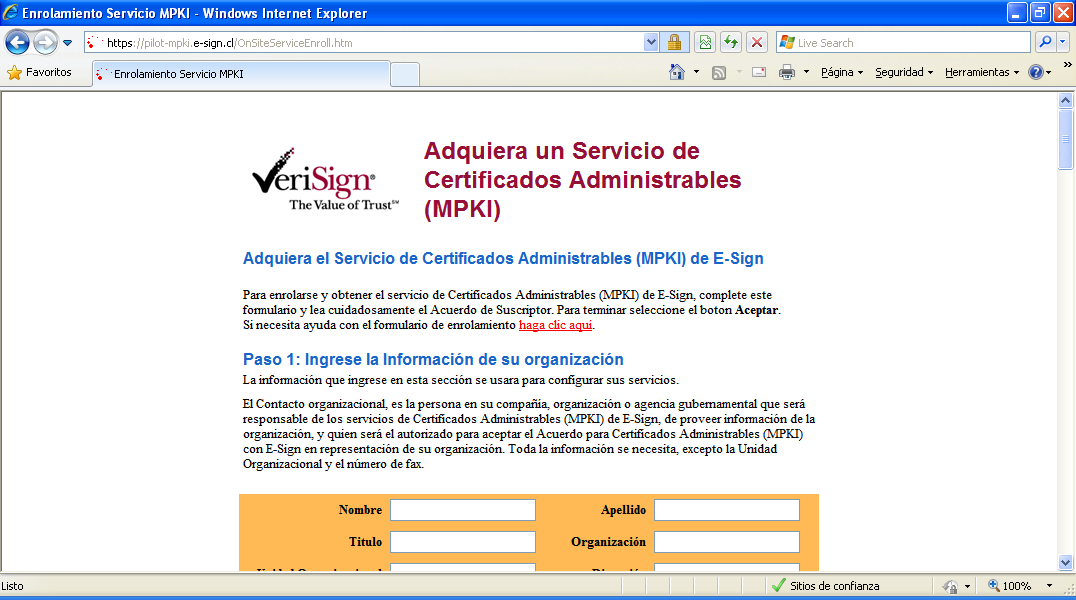
Task: Click into the Apellido text field
Action: [726, 510]
